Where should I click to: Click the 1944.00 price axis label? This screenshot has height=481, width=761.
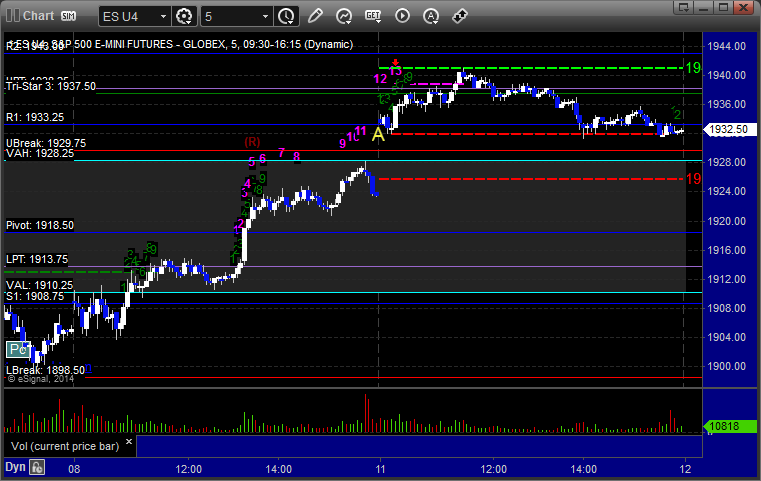pos(727,47)
